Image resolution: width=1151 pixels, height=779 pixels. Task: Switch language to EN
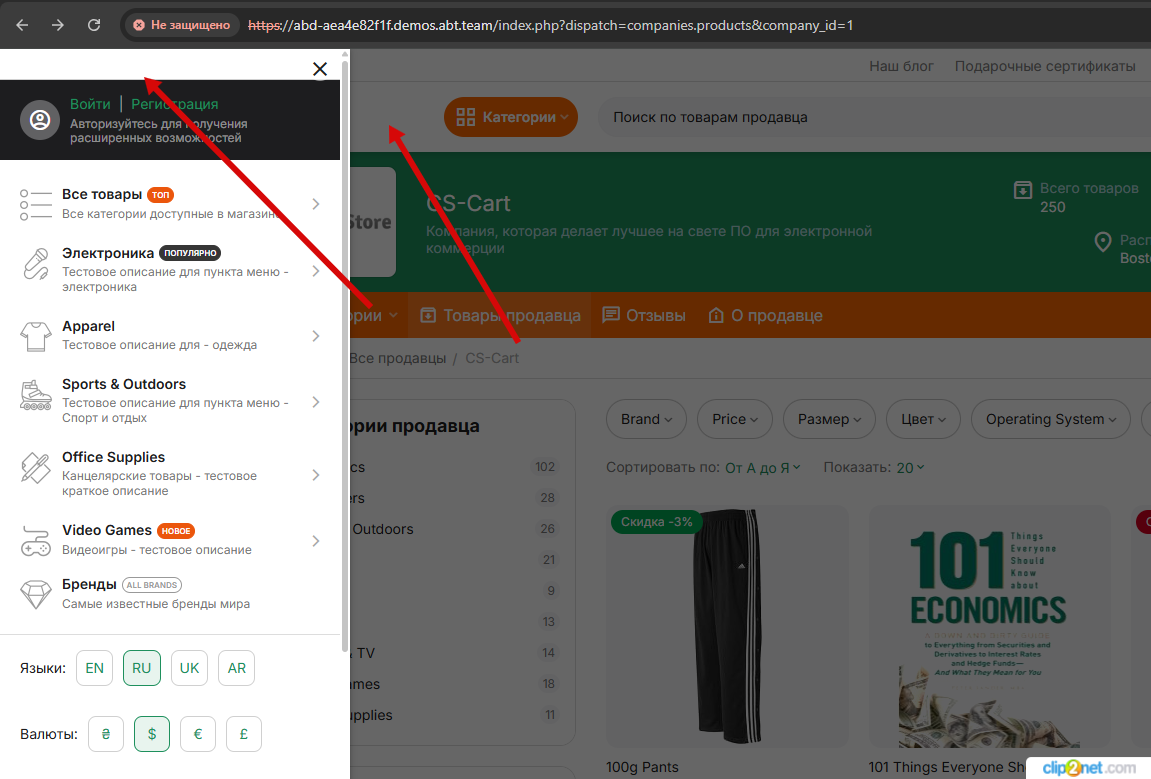click(x=94, y=668)
